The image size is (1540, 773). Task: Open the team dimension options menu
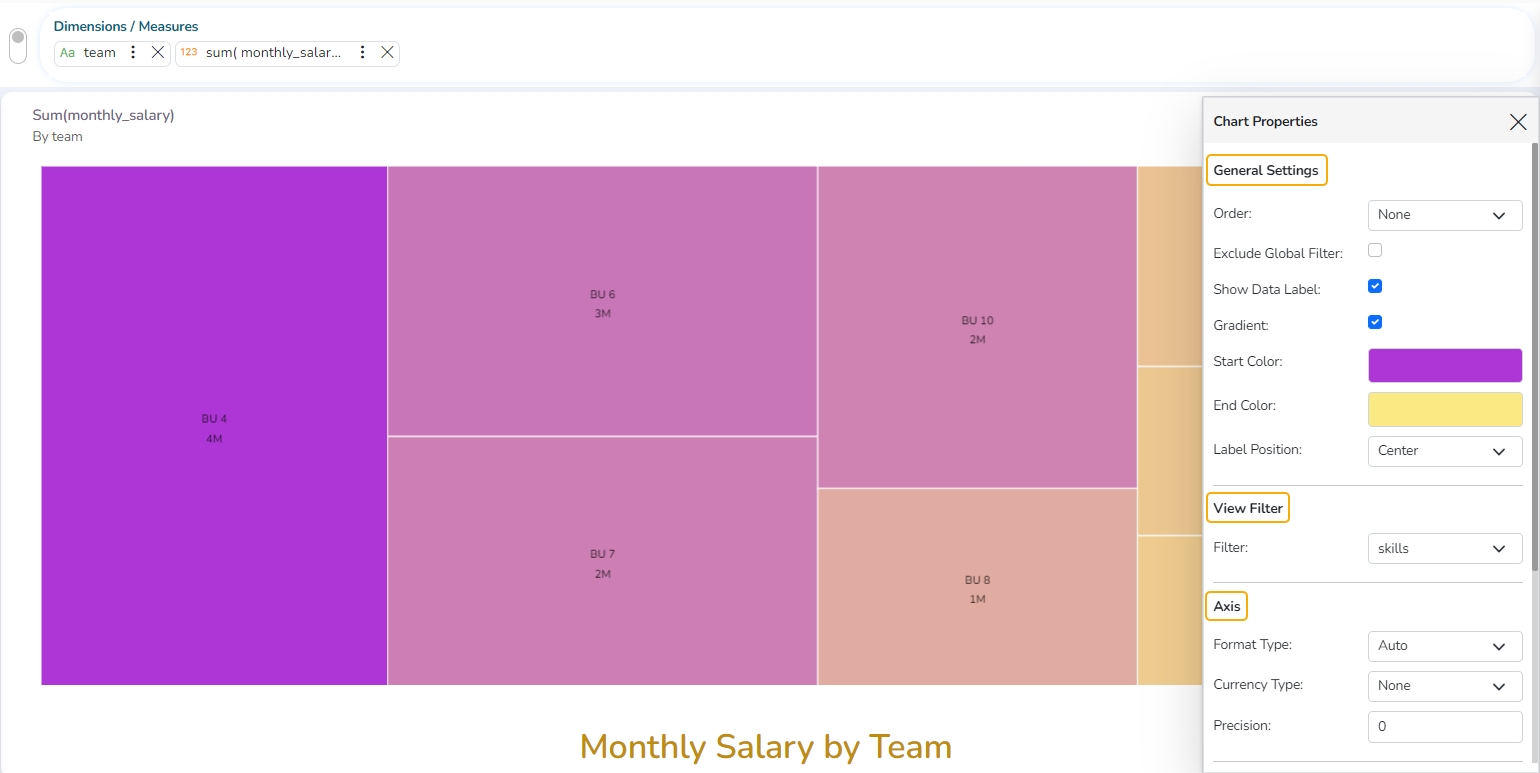pos(134,53)
